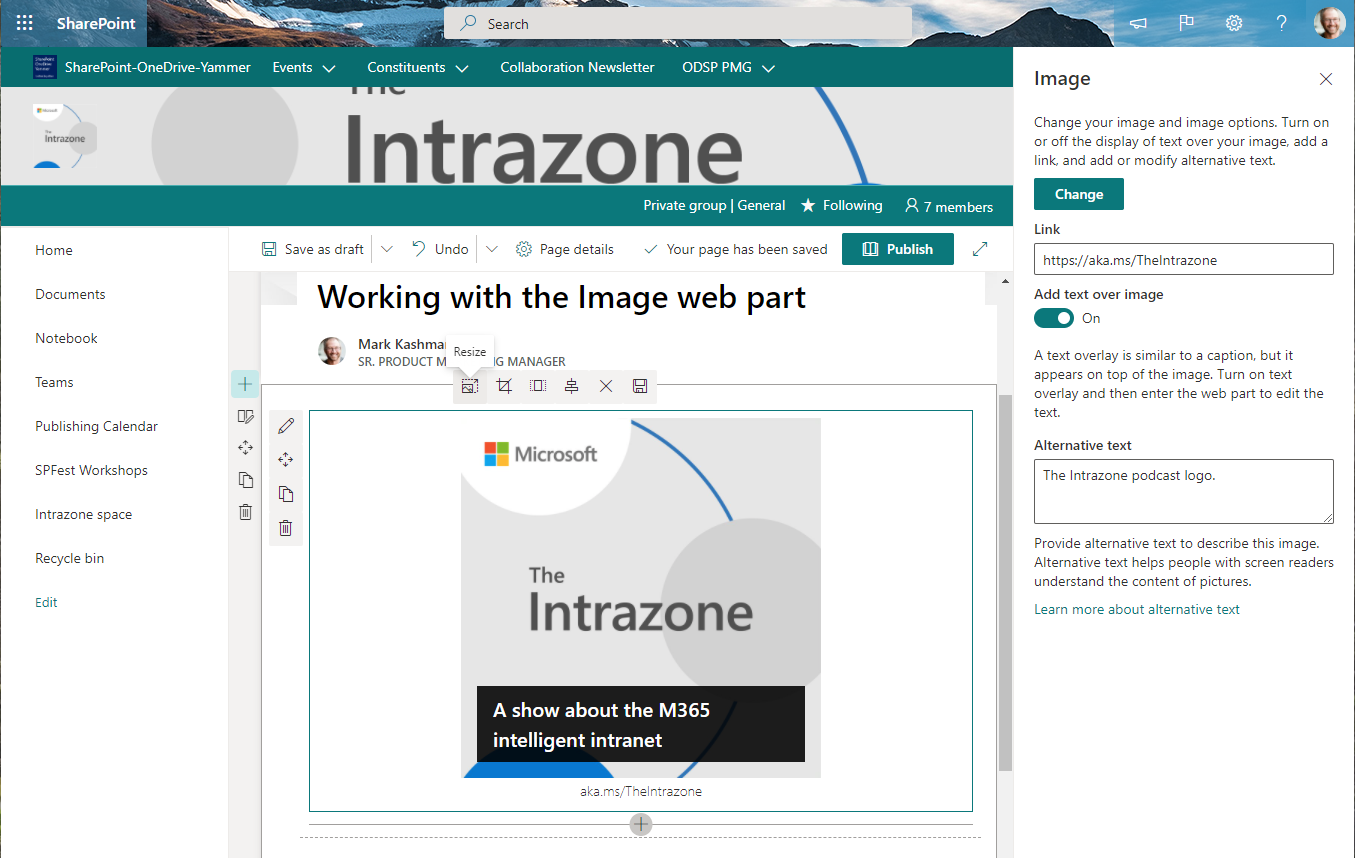Image resolution: width=1355 pixels, height=858 pixels.
Task: Close the Image properties pane
Action: tap(1326, 79)
